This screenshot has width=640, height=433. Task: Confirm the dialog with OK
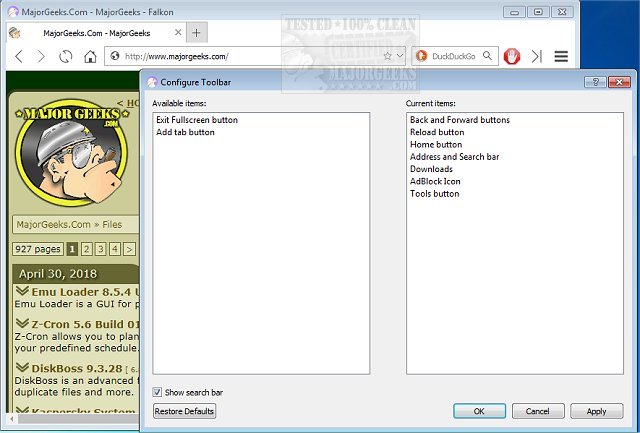click(x=479, y=411)
